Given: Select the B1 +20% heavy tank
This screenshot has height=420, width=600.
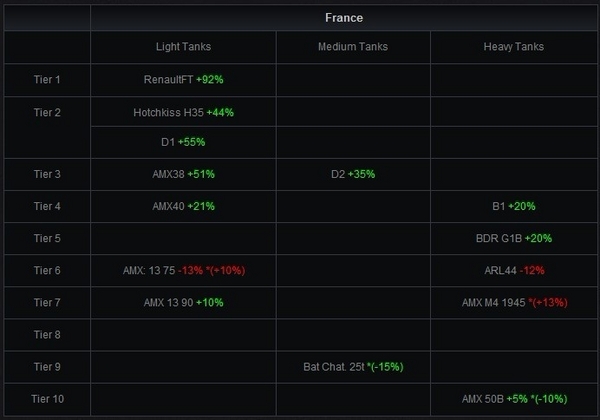Looking at the screenshot, I should 514,206.
